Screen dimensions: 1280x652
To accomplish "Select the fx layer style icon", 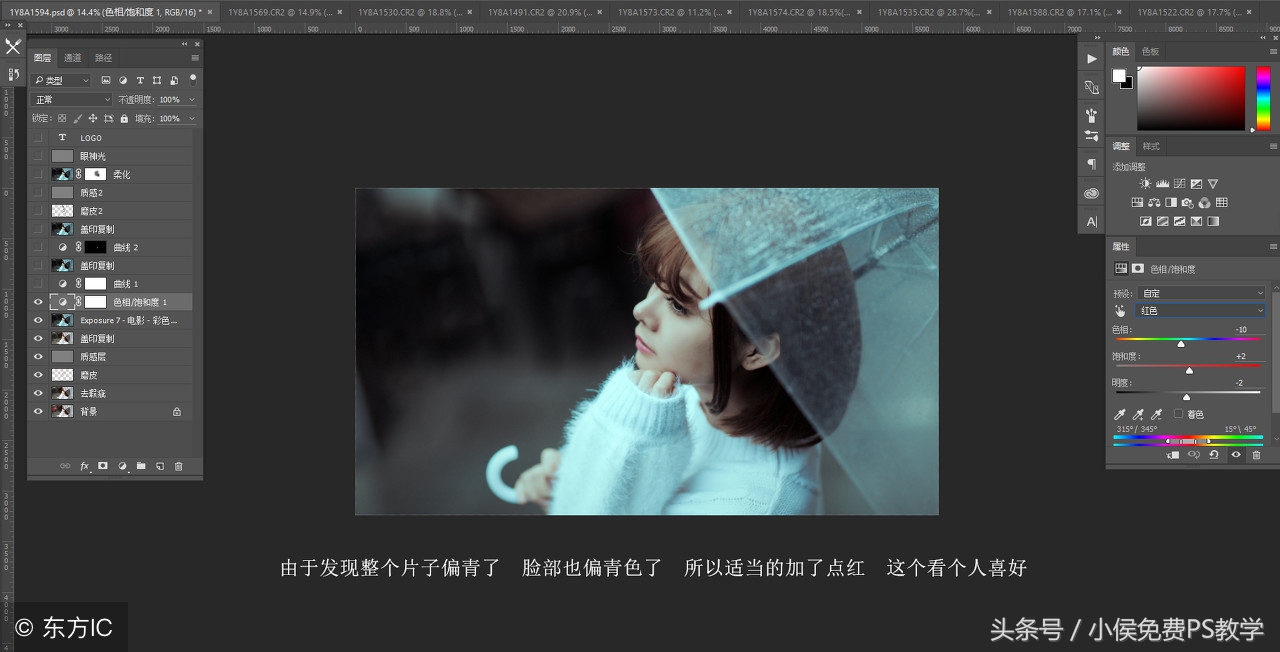I will [x=84, y=466].
